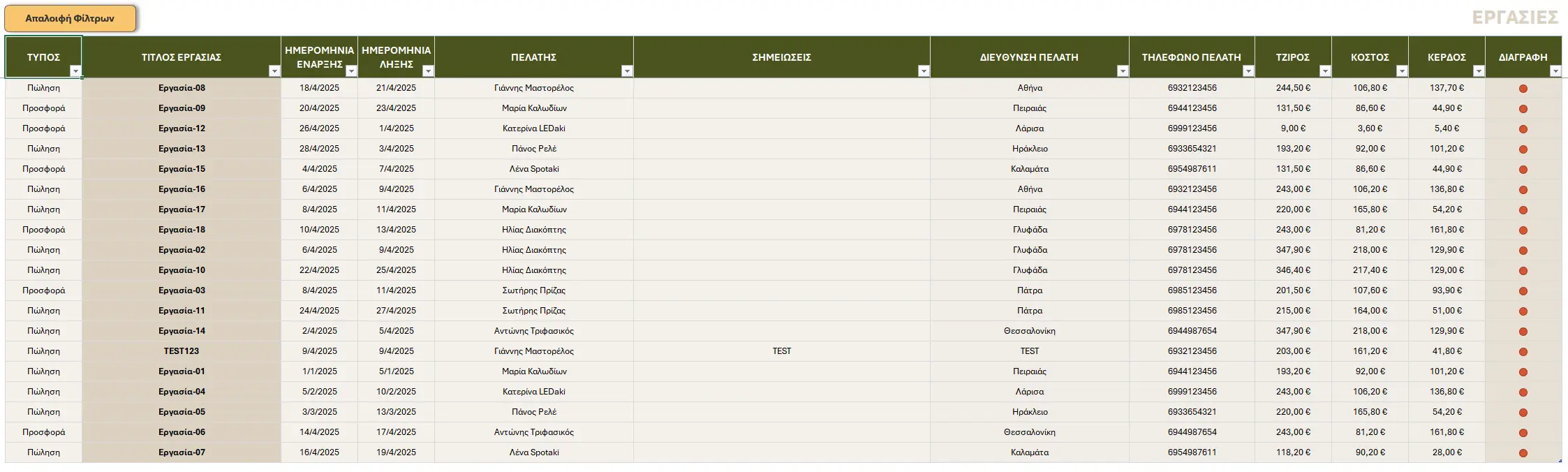Click the red delete dot for Εργασία-01
Image resolution: width=1568 pixels, height=472 pixels.
tap(1523, 372)
